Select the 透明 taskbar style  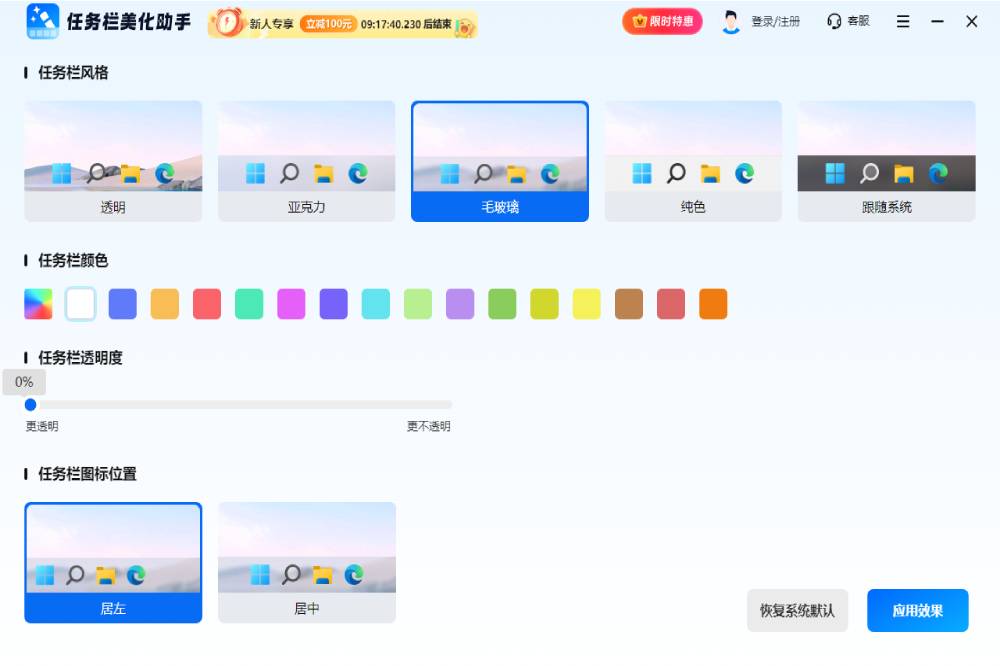pos(113,160)
